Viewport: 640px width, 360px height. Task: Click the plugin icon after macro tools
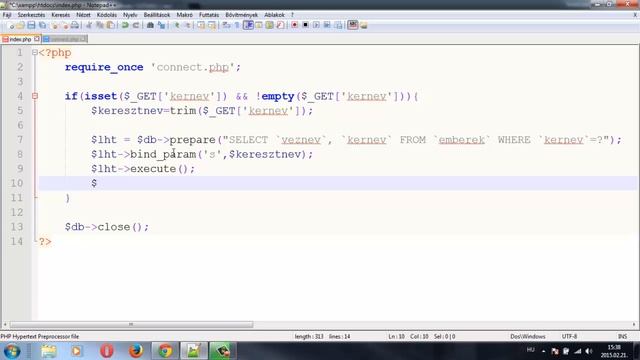[353, 25]
